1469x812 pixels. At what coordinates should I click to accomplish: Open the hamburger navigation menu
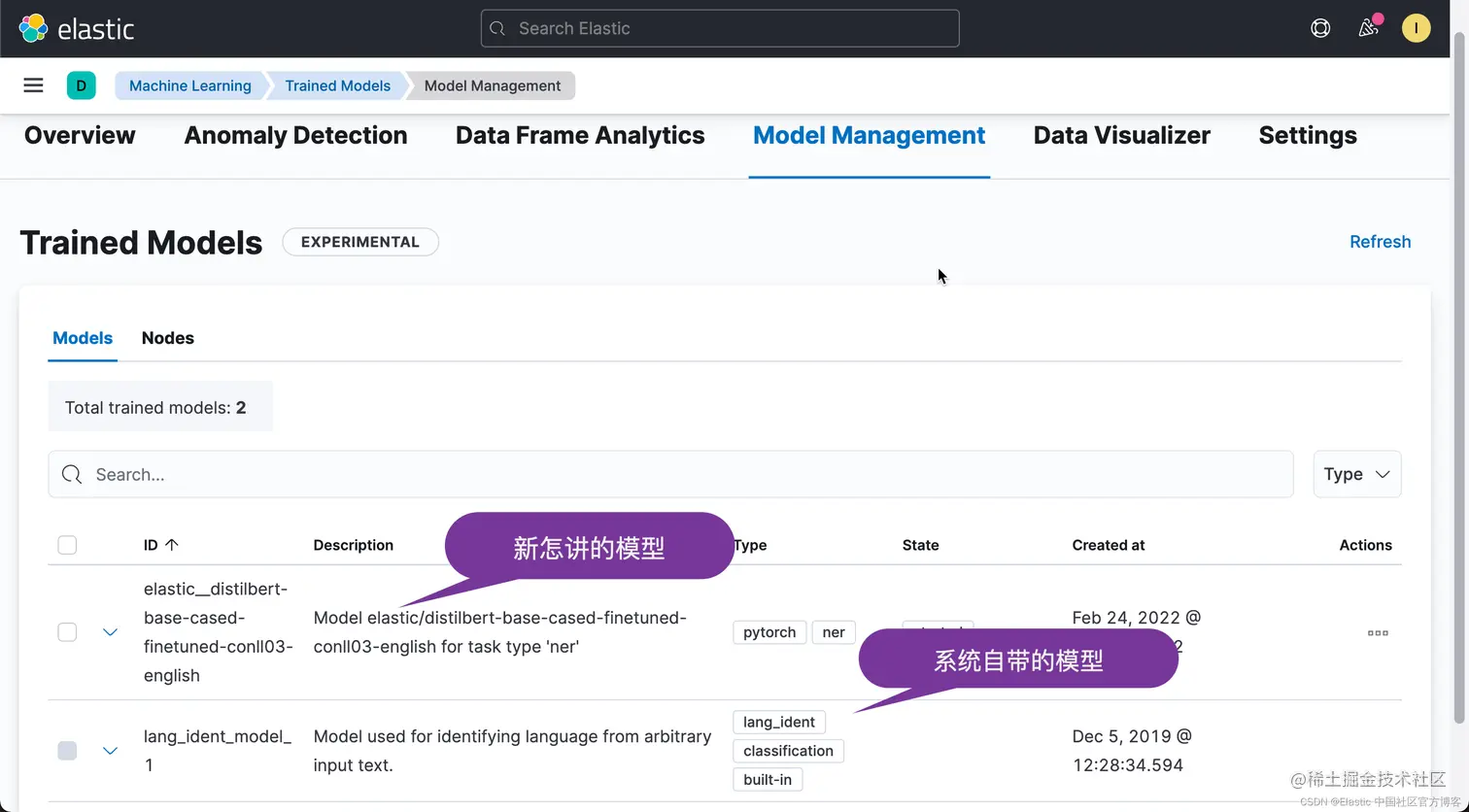pyautogui.click(x=33, y=85)
